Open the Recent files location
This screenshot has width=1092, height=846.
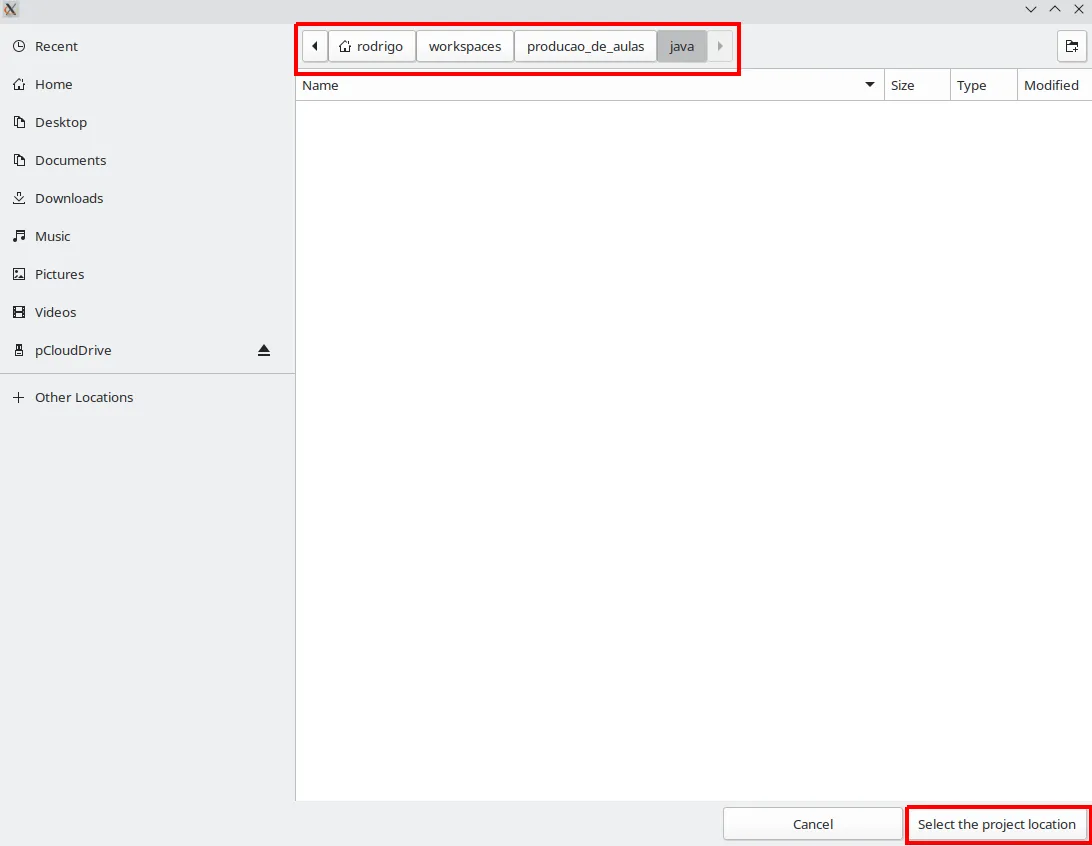click(x=147, y=47)
